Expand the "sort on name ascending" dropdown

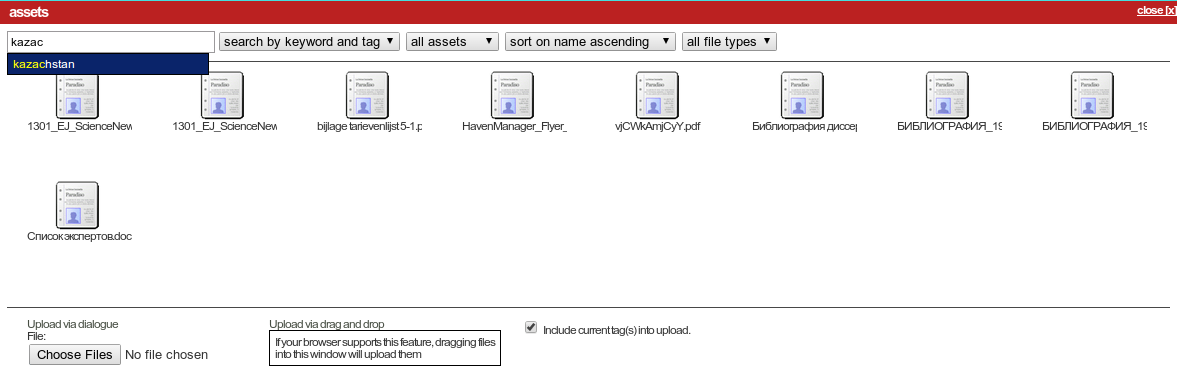pyautogui.click(x=590, y=42)
